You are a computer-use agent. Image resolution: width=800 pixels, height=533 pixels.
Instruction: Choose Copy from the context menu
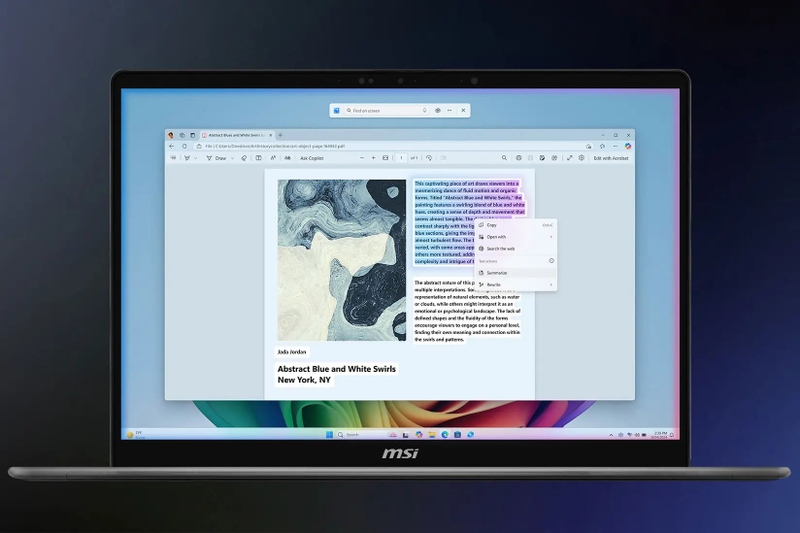coord(516,225)
